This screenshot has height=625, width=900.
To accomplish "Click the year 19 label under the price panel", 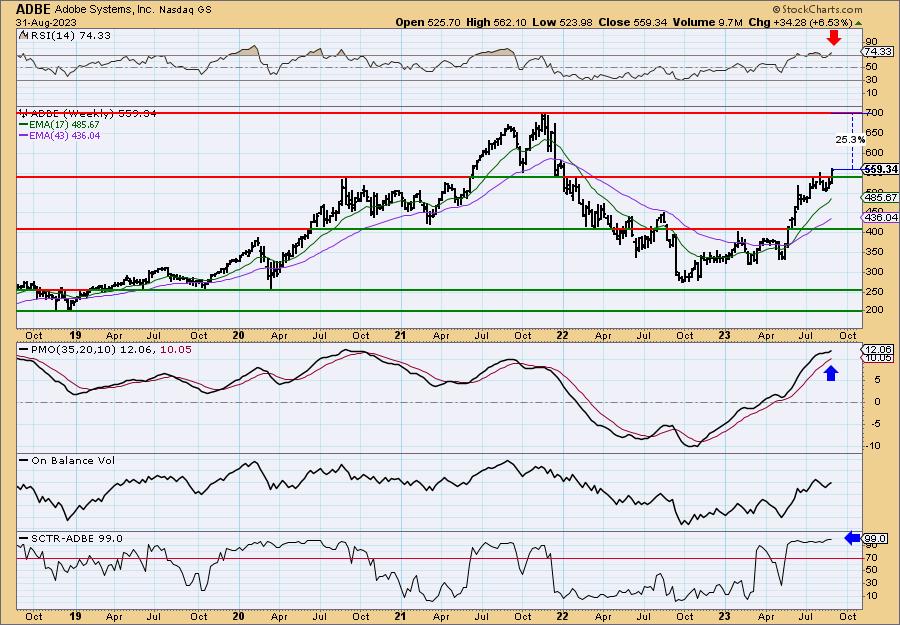I will (x=75, y=335).
